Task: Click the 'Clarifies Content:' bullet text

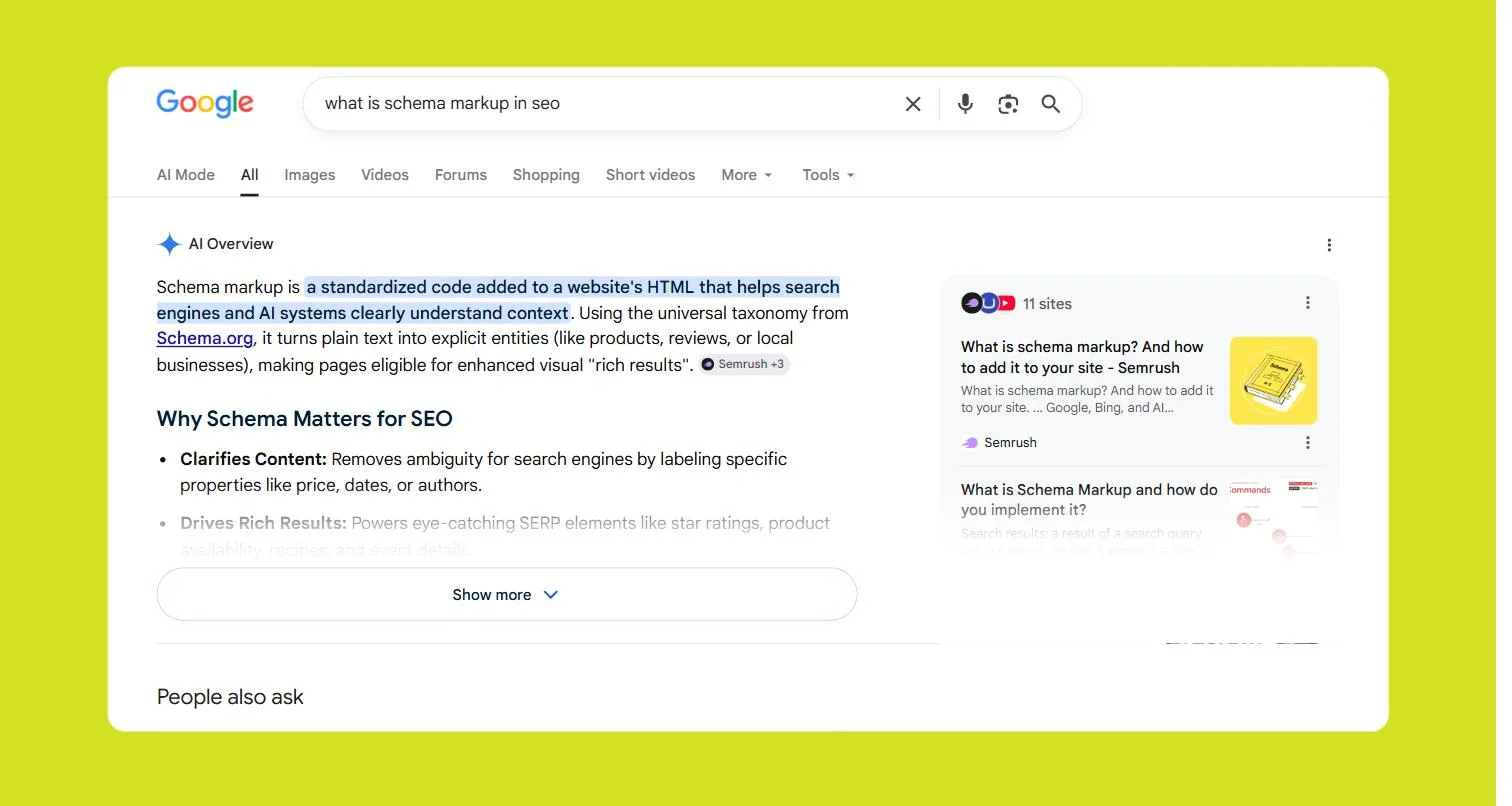Action: point(254,459)
